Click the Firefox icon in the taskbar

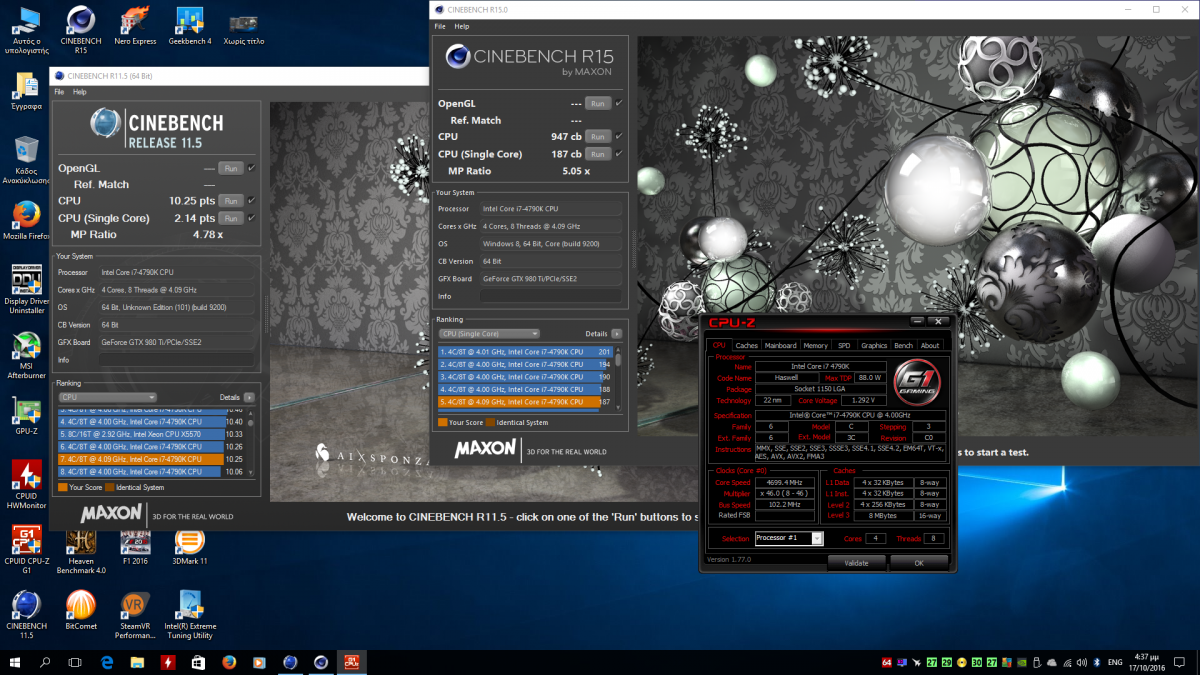click(x=228, y=661)
